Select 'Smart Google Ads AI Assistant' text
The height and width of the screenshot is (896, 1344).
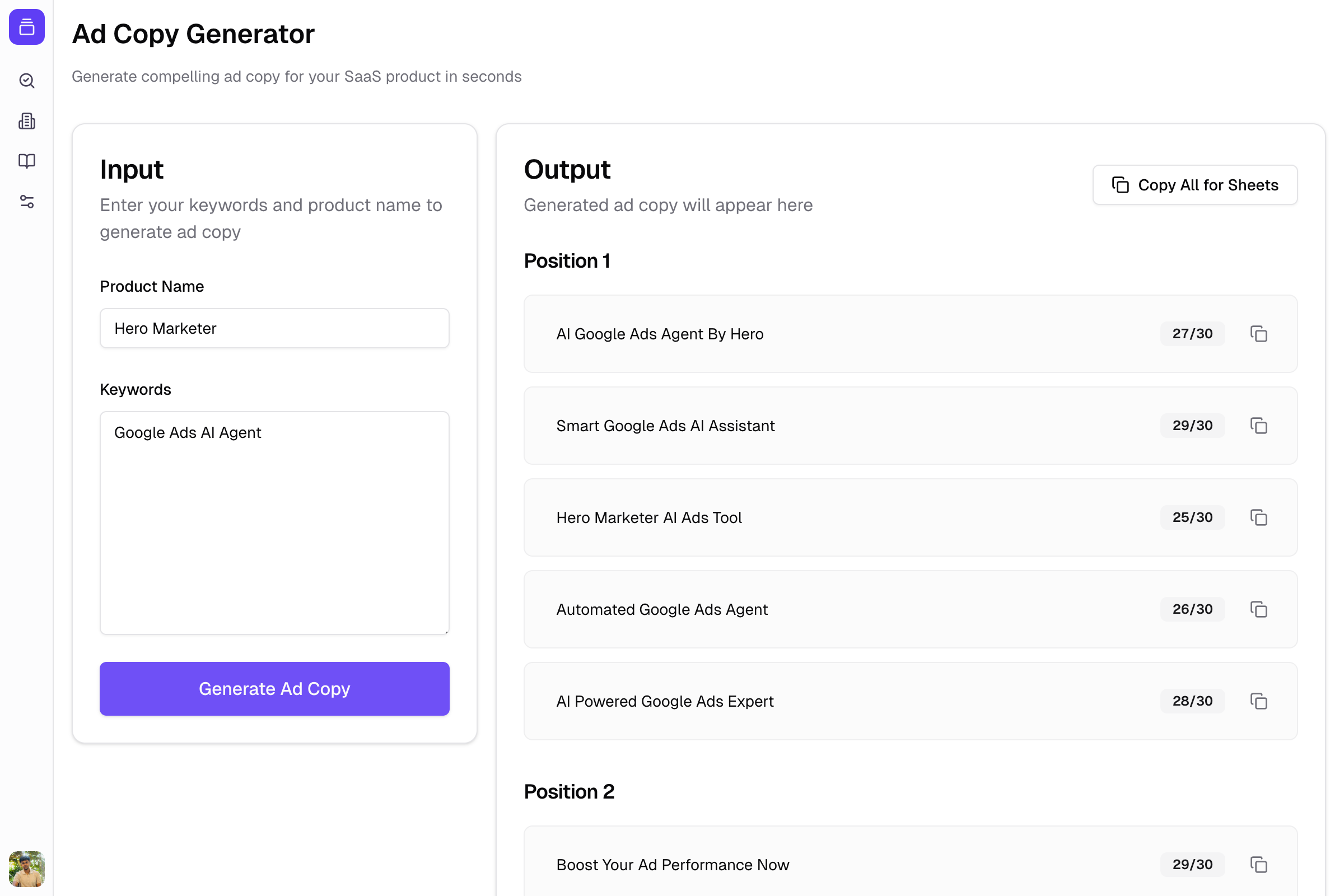pos(665,426)
